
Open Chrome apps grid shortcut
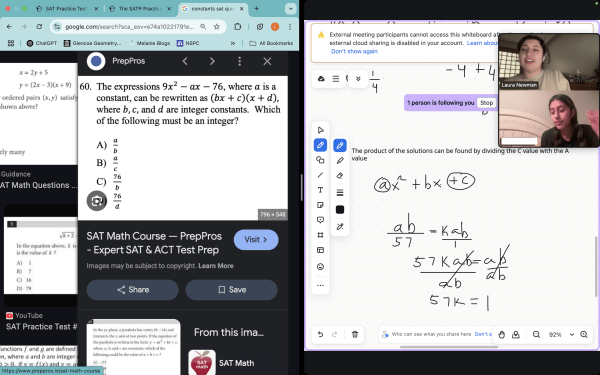11,43
